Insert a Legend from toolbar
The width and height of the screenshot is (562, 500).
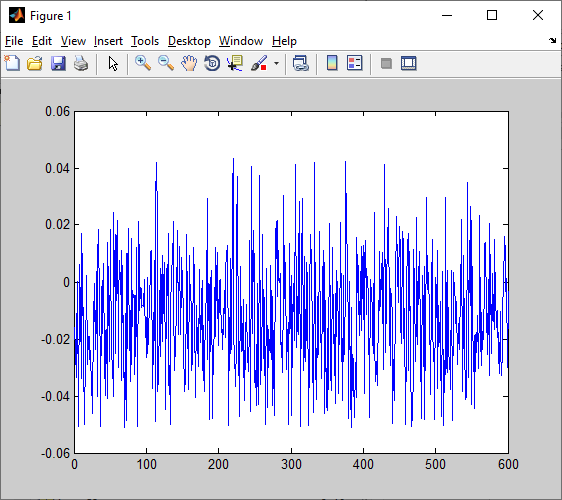(355, 63)
